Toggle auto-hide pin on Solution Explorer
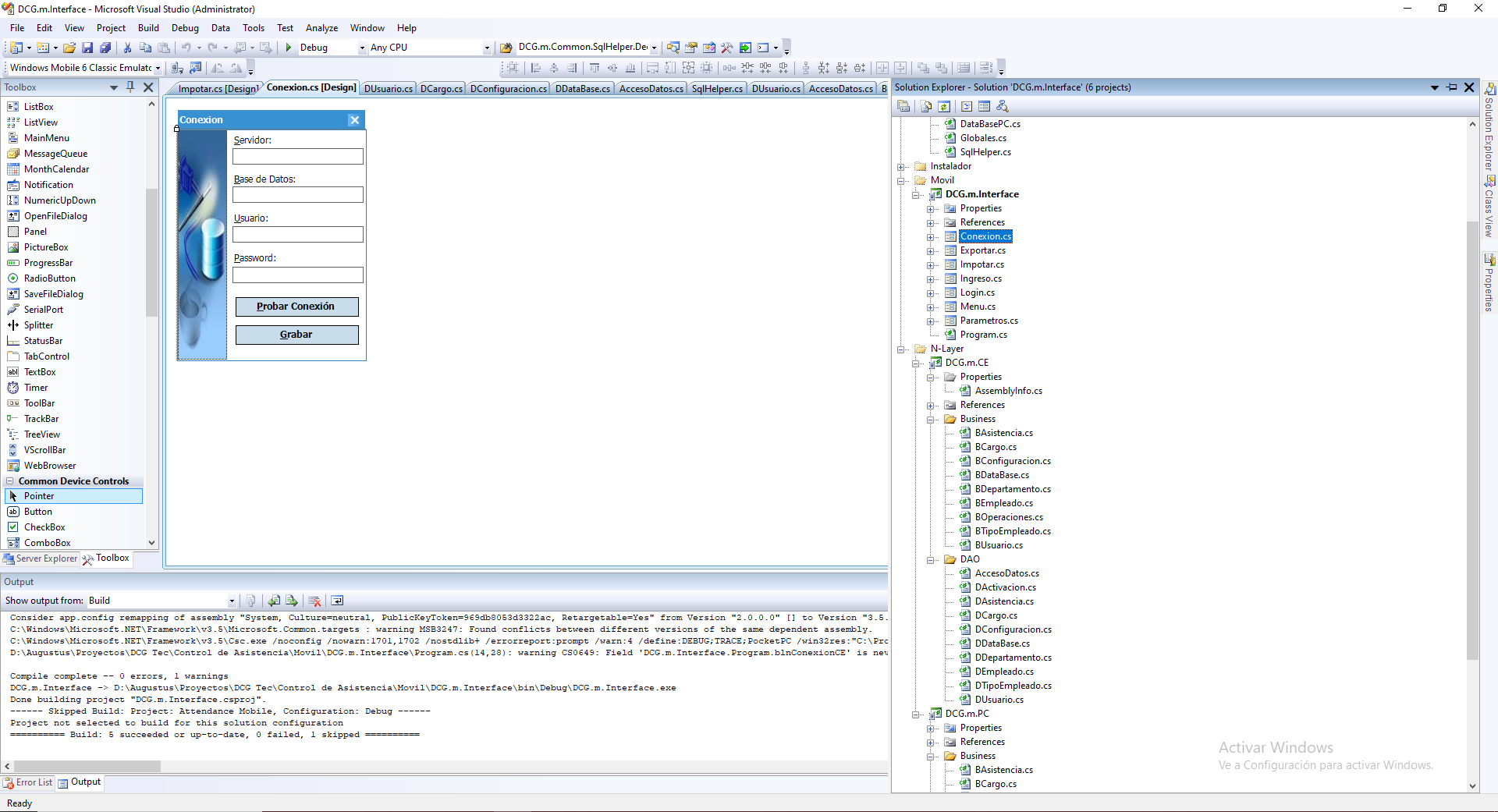1498x812 pixels. [x=1451, y=87]
